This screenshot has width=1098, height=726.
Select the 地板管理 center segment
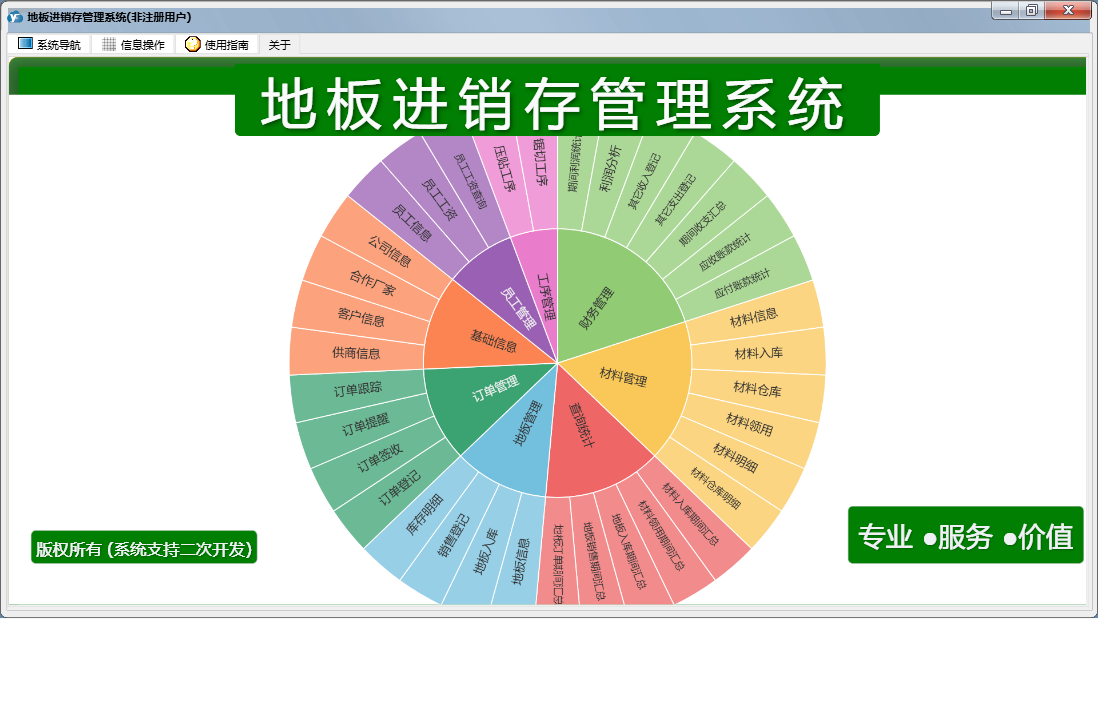click(527, 423)
